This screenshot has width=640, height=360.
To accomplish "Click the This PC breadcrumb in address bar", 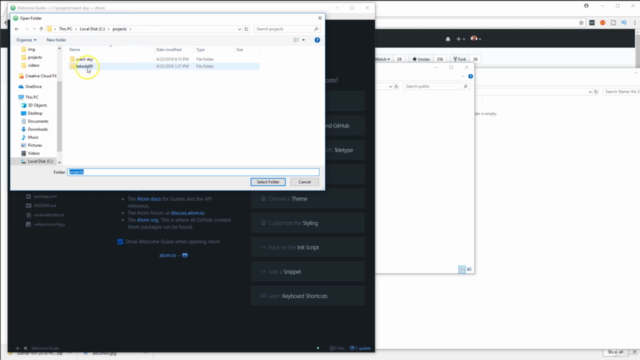I will tap(65, 29).
